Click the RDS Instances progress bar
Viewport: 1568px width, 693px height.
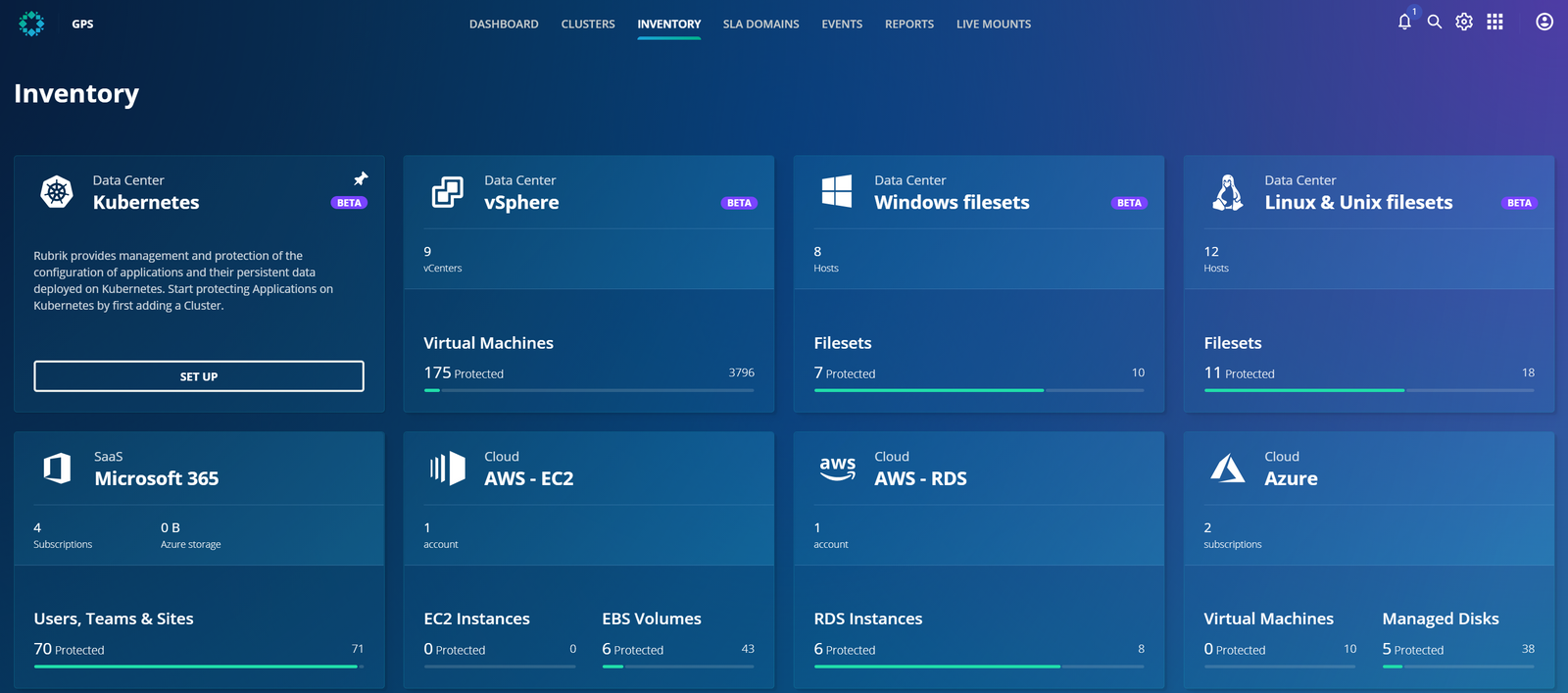pyautogui.click(x=979, y=667)
